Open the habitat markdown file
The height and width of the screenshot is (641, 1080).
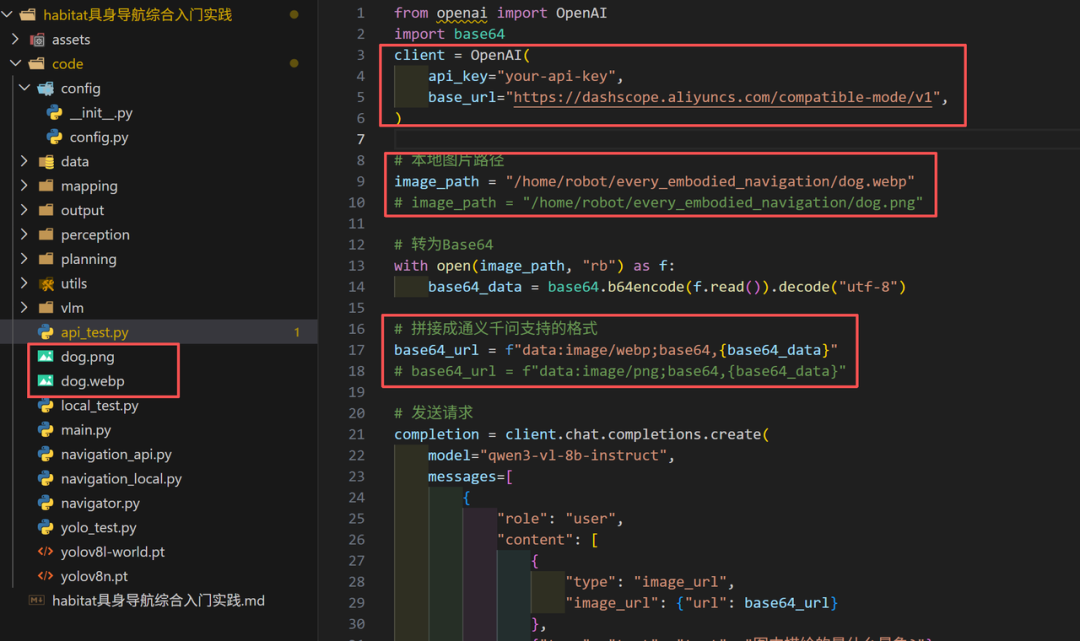click(x=158, y=600)
